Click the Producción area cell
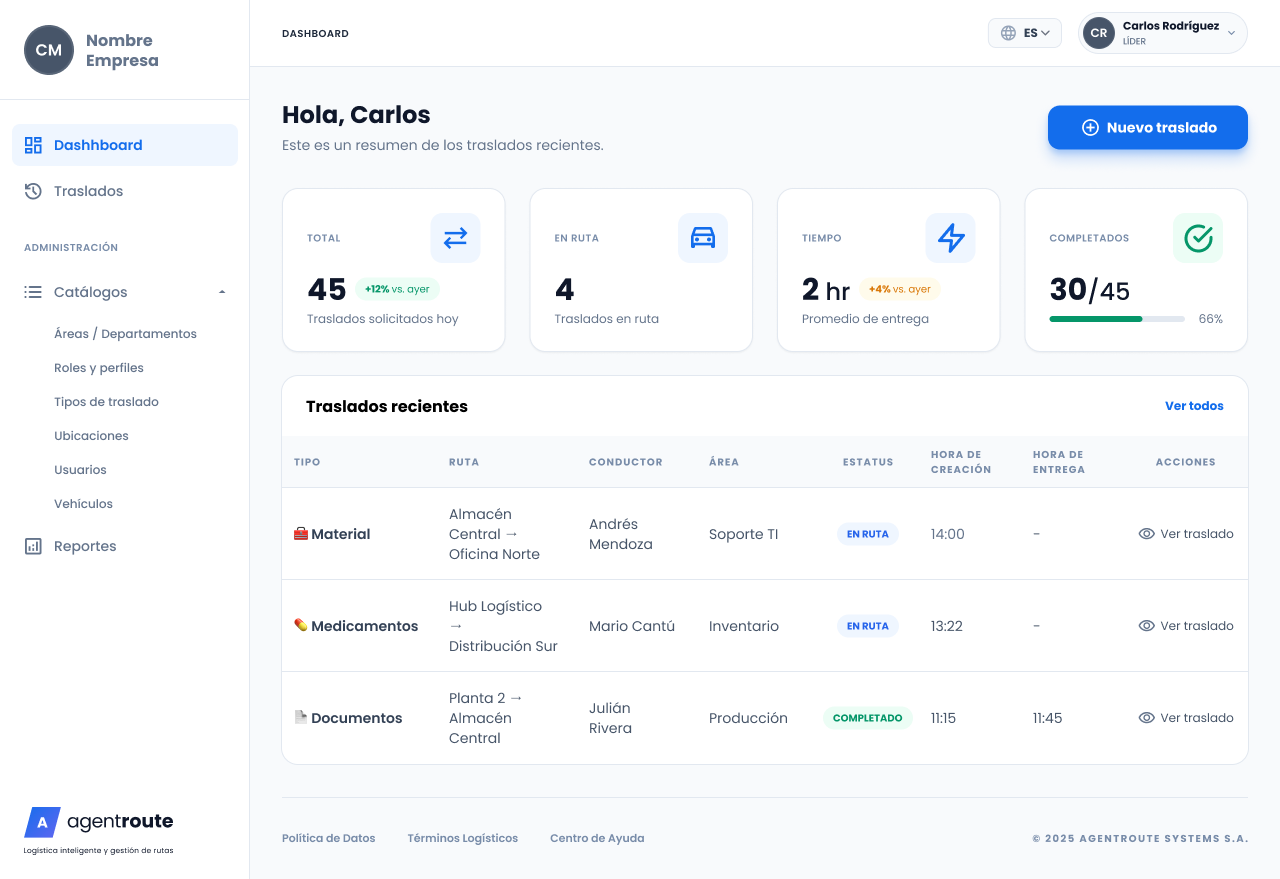 (748, 718)
